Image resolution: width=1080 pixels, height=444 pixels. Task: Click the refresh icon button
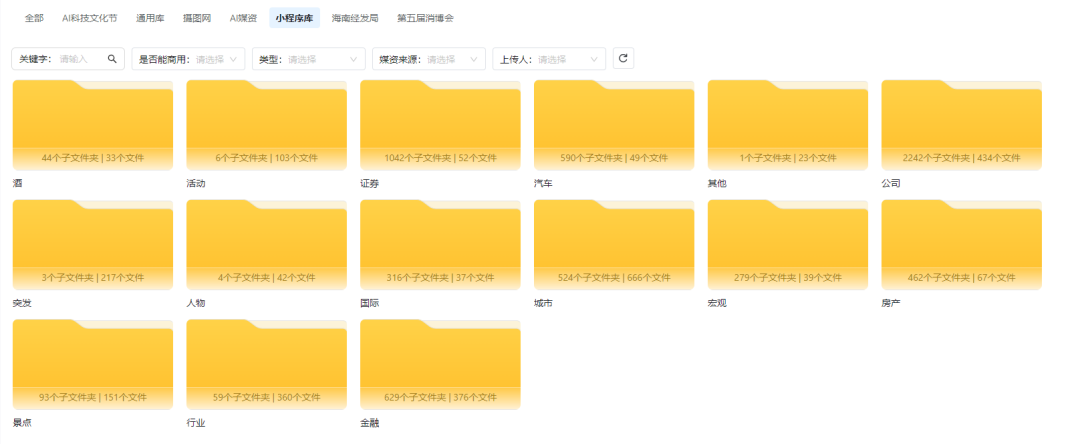click(623, 59)
